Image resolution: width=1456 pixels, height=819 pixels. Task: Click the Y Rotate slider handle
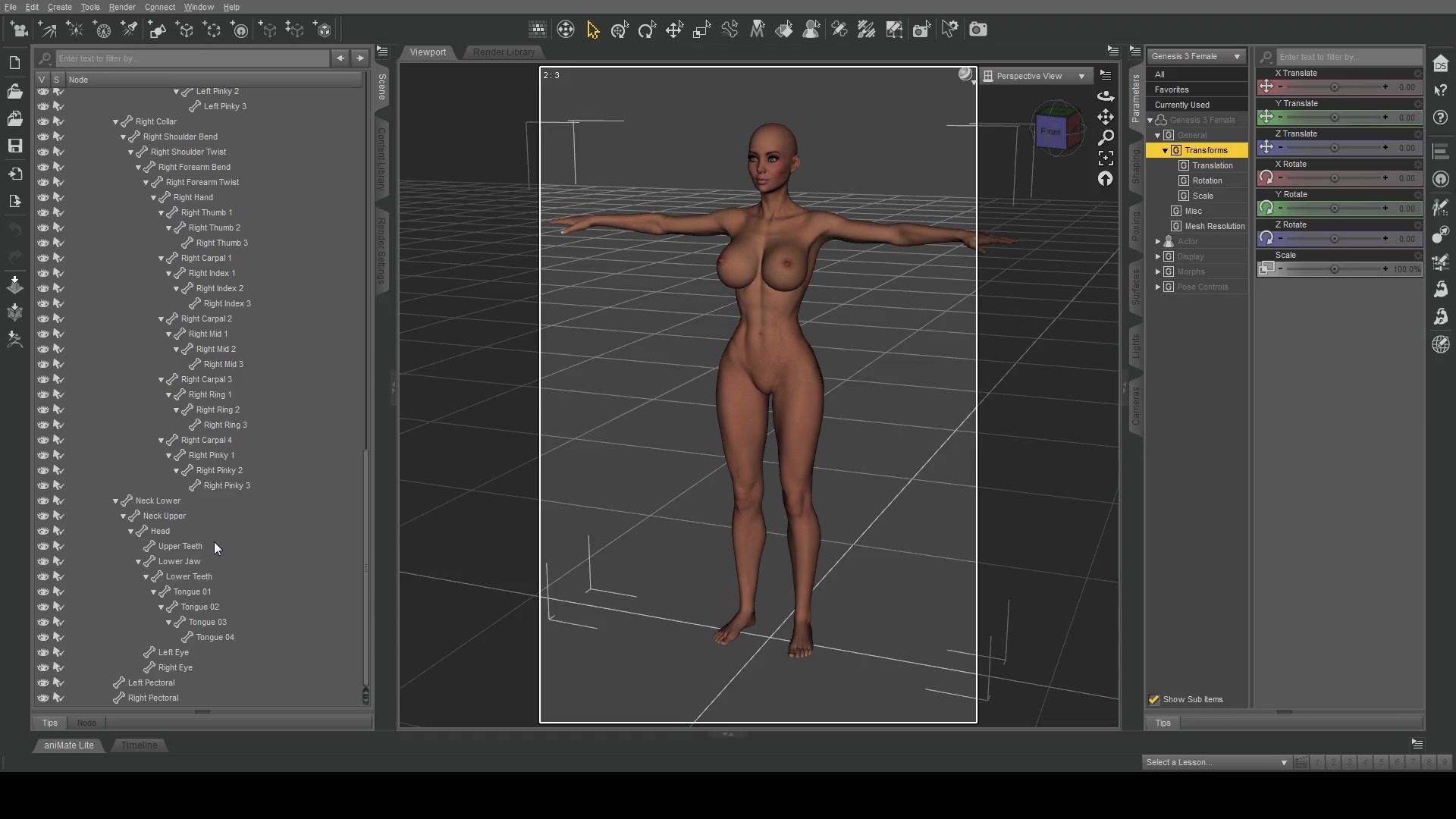(x=1334, y=209)
